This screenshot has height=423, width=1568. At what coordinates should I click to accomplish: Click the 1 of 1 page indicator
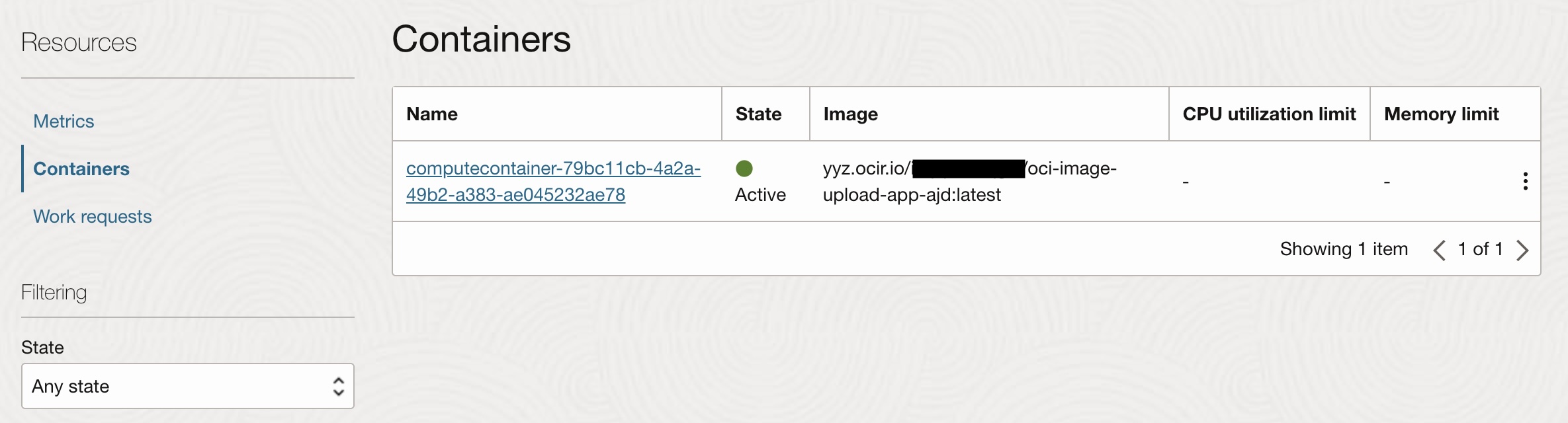tap(1480, 249)
